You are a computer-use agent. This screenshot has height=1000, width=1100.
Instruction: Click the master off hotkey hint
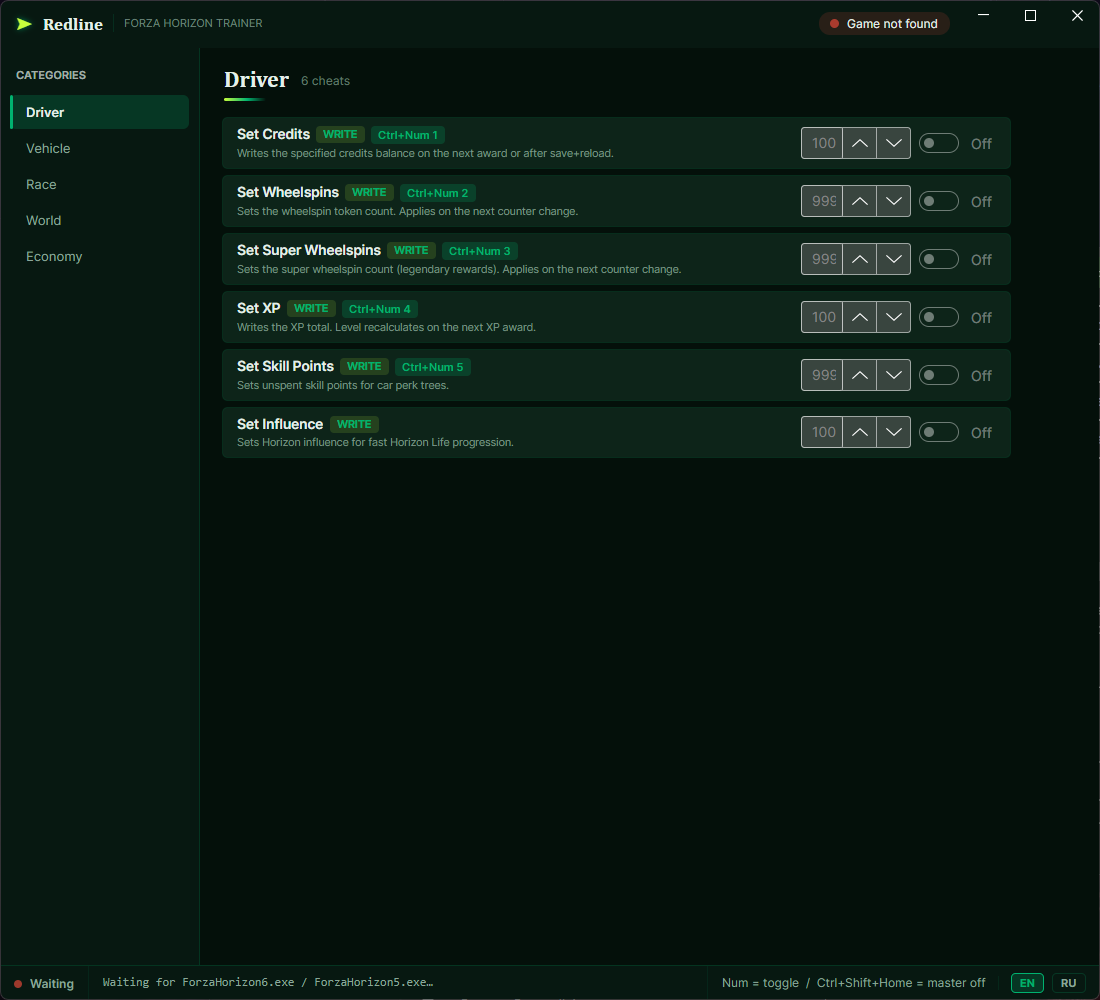pos(901,983)
